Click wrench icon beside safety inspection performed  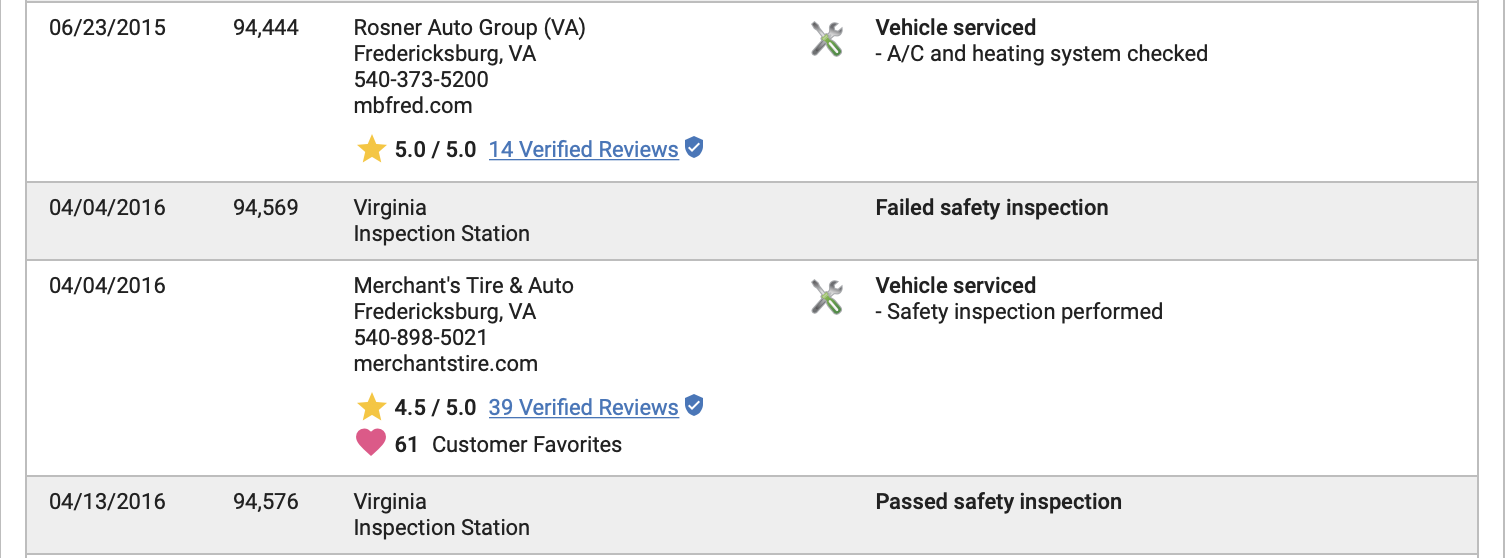pos(826,298)
